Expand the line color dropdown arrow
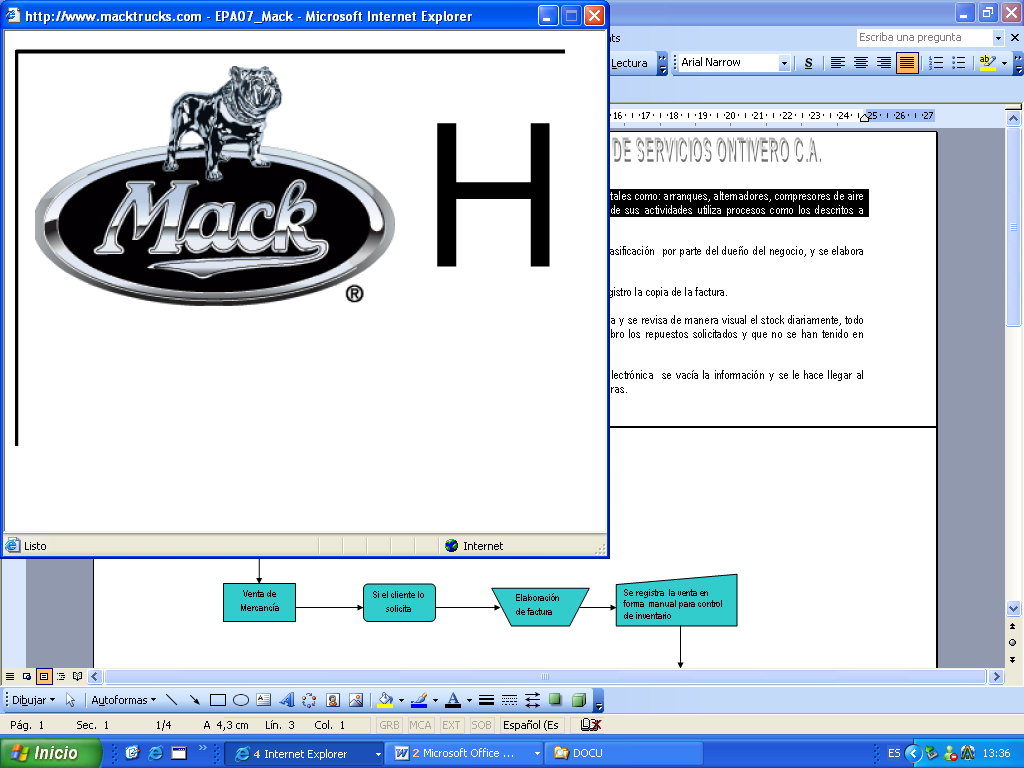The image size is (1024, 768). tap(435, 700)
